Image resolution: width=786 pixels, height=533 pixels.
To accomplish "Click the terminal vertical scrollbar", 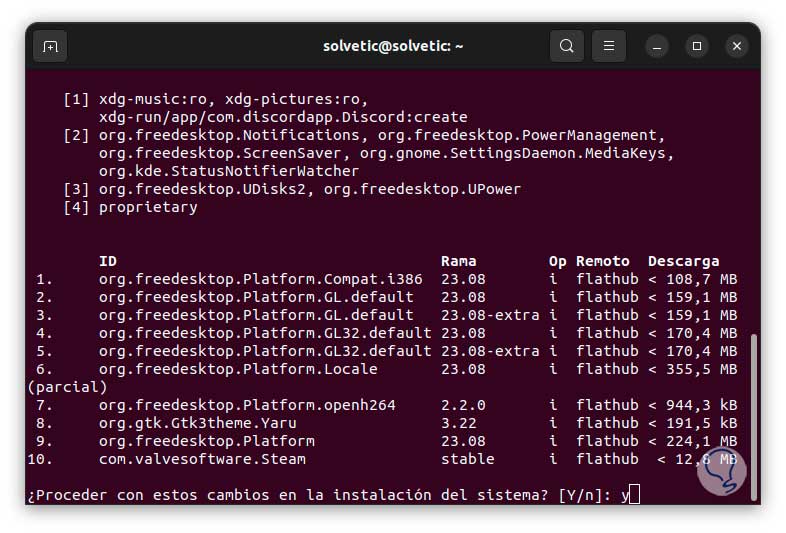I will pos(752,400).
